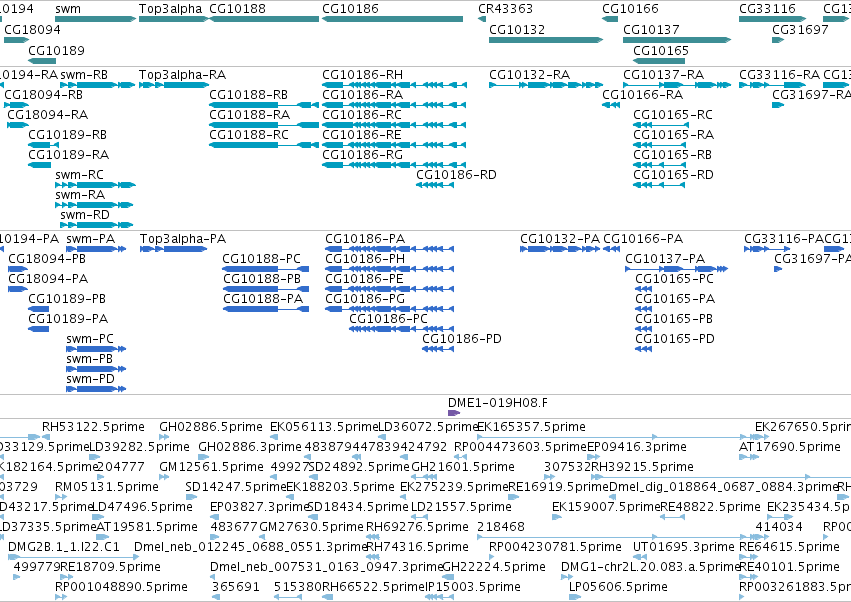Select the CG10166 gene label
Image resolution: width=851 pixels, height=602 pixels.
click(630, 9)
